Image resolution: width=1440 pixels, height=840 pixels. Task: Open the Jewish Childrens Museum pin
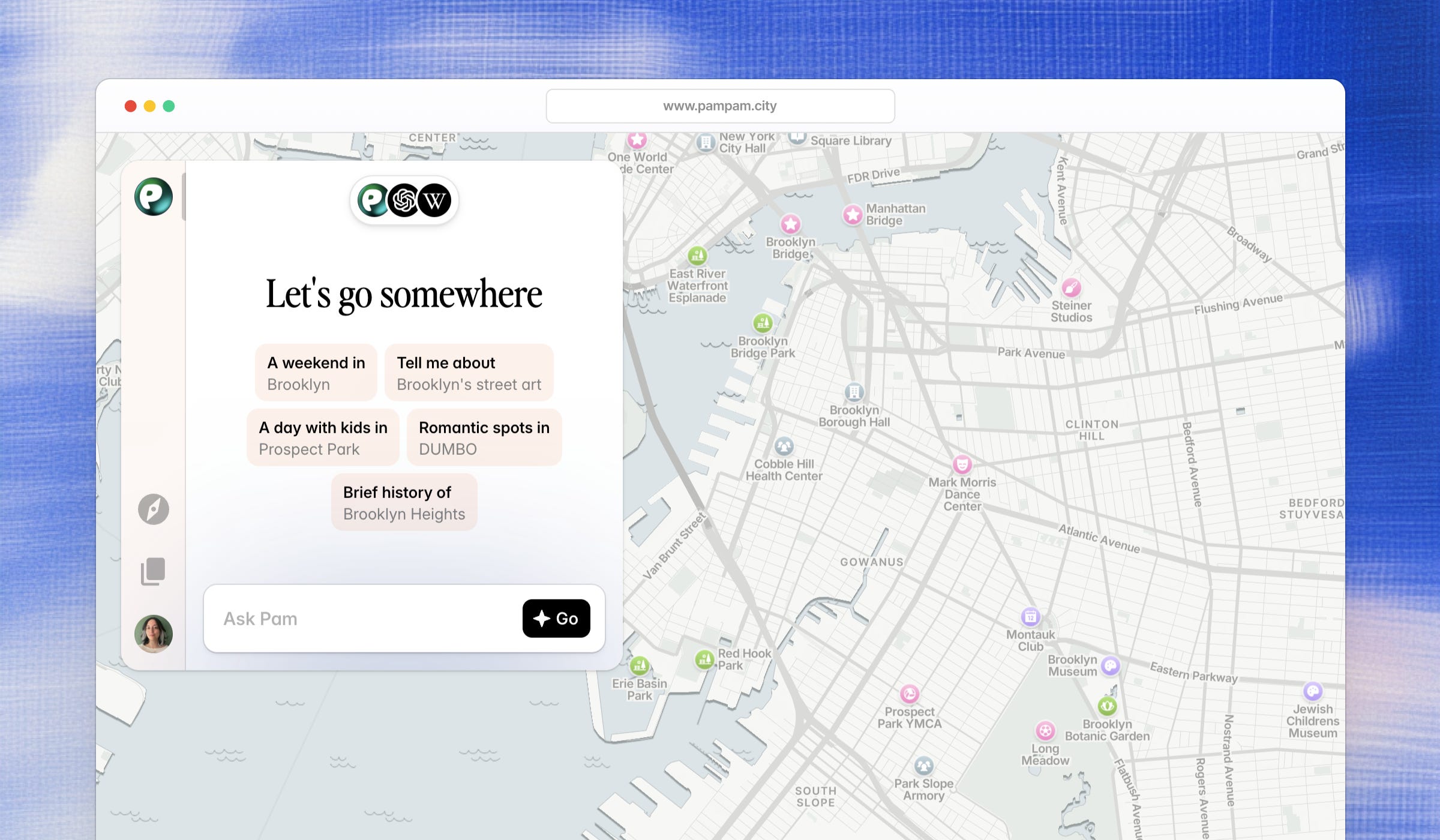pyautogui.click(x=1313, y=691)
